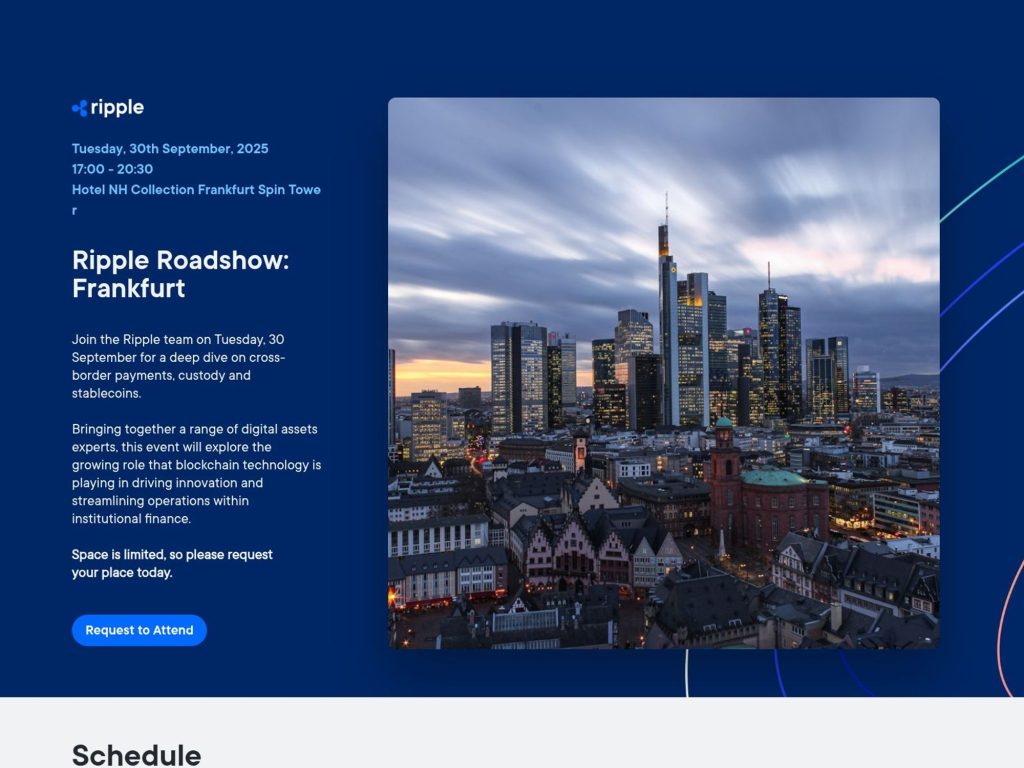Image resolution: width=1024 pixels, height=768 pixels.
Task: Click the event date 'Tuesday, 30th September, 2025'
Action: tap(170, 148)
